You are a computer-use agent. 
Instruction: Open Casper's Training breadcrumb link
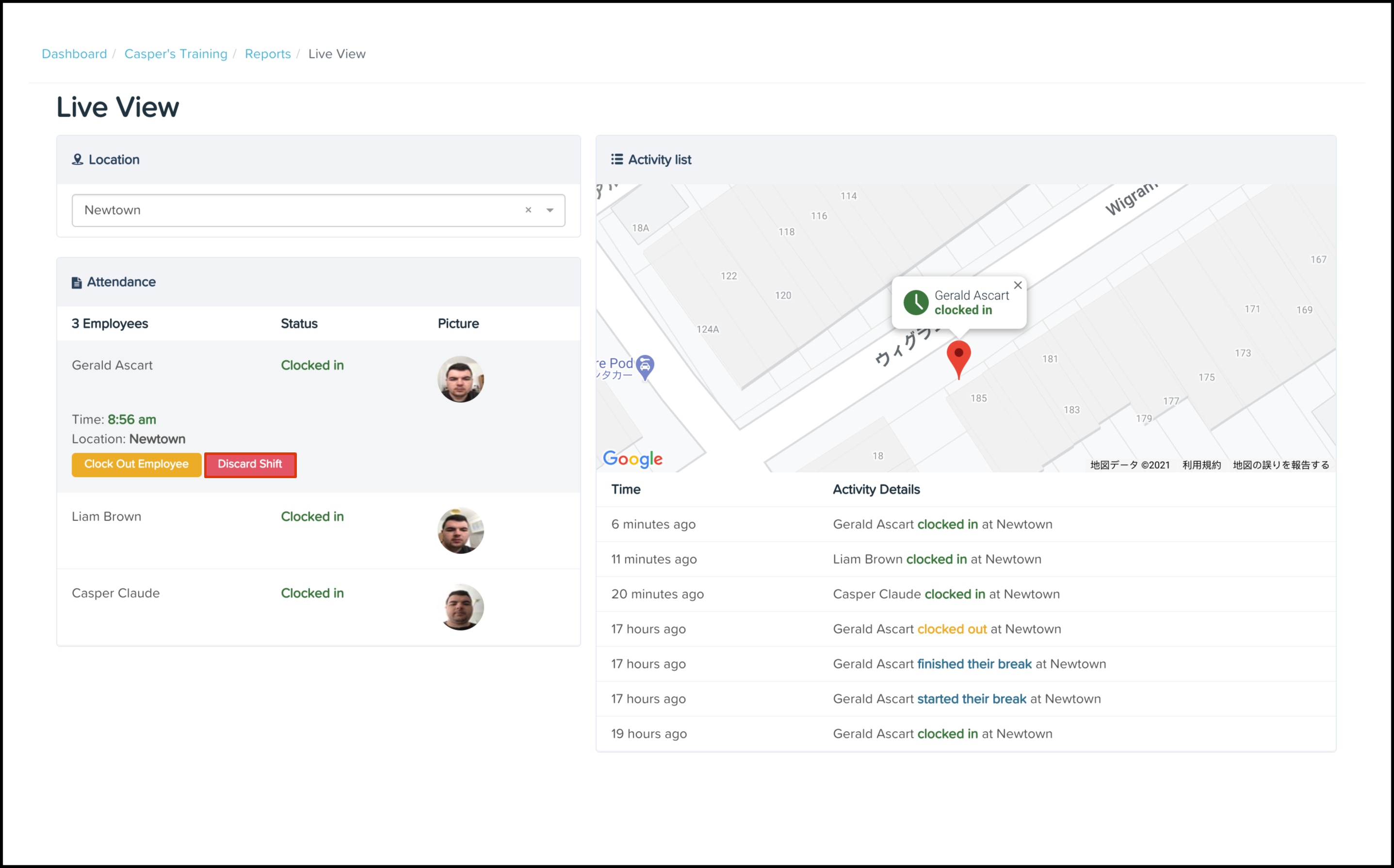point(176,54)
